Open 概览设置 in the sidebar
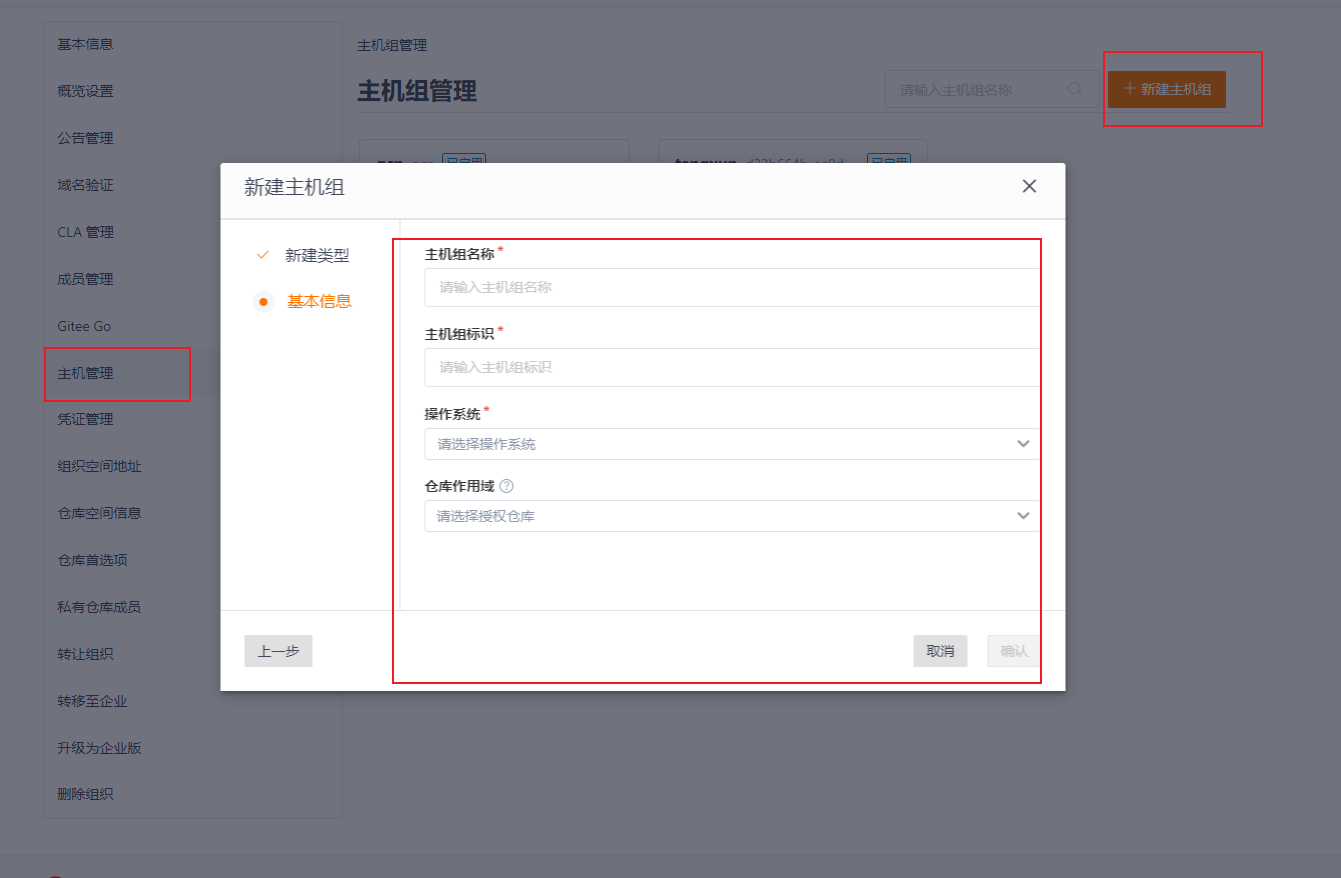 tap(85, 91)
